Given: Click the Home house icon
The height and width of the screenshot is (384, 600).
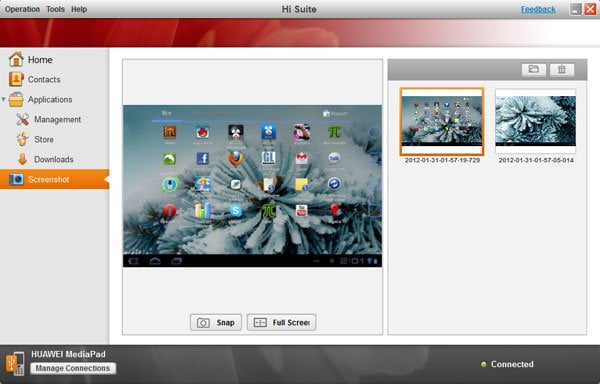Looking at the screenshot, I should point(16,59).
